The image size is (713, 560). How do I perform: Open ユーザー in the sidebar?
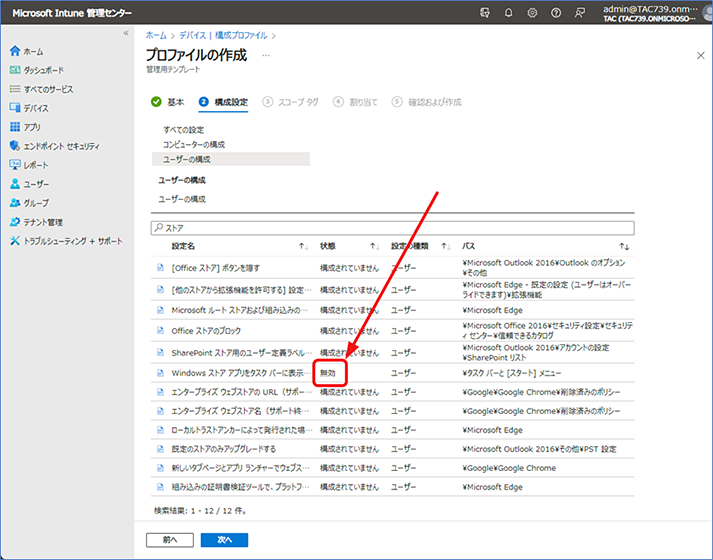[x=29, y=184]
